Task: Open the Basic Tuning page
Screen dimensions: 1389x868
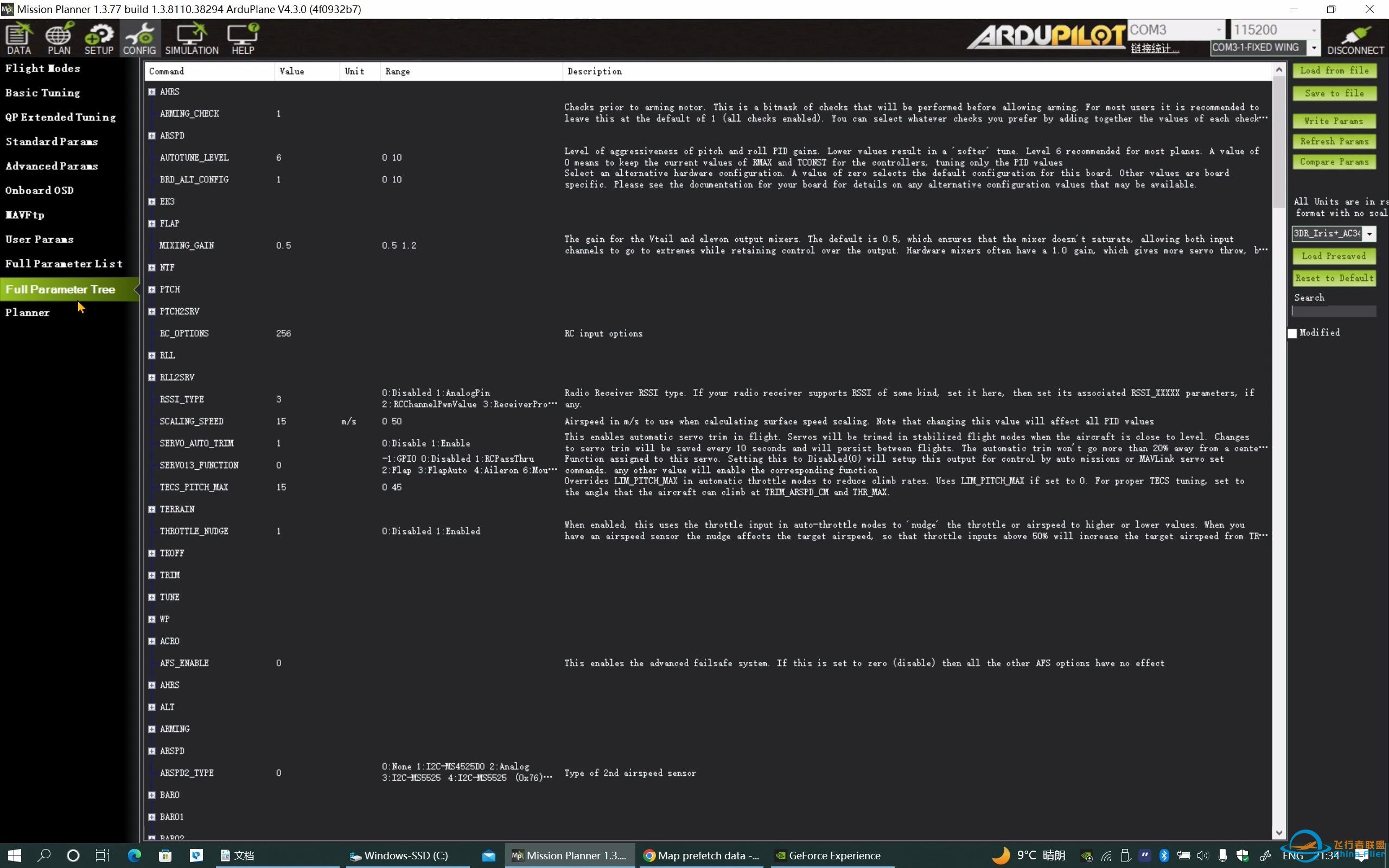Action: [x=42, y=93]
